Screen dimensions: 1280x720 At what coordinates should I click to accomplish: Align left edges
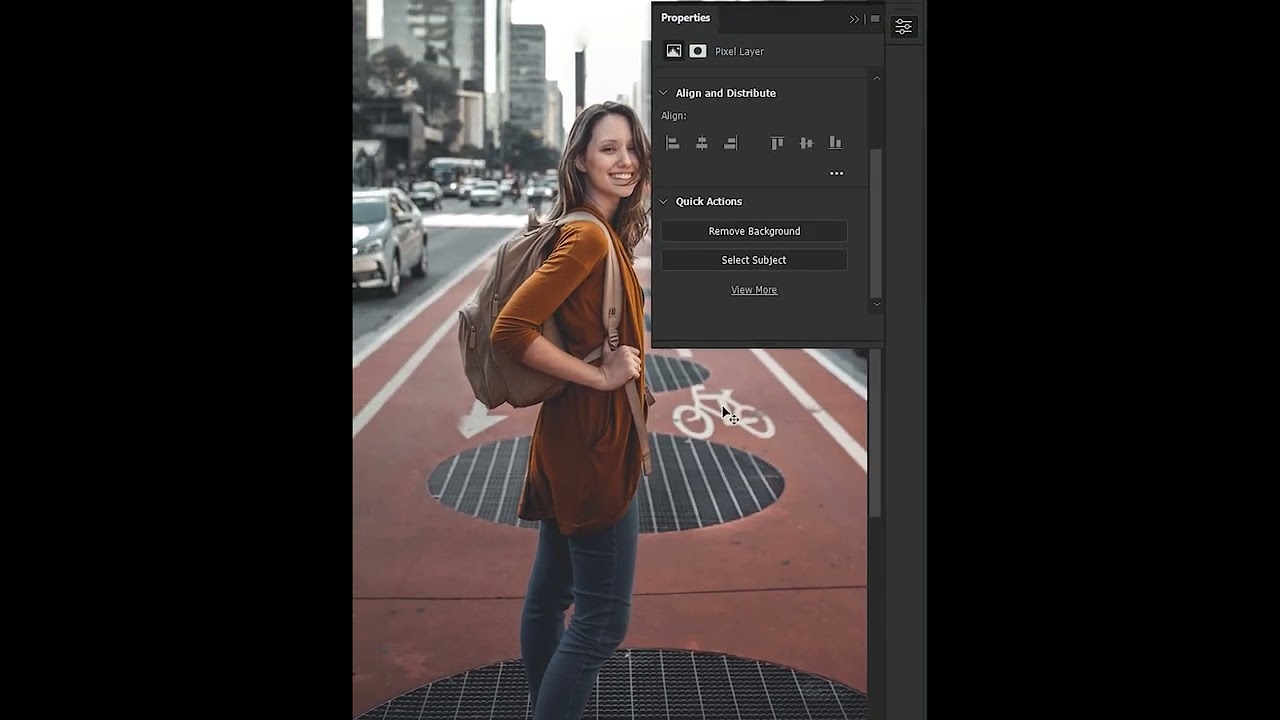coord(673,143)
